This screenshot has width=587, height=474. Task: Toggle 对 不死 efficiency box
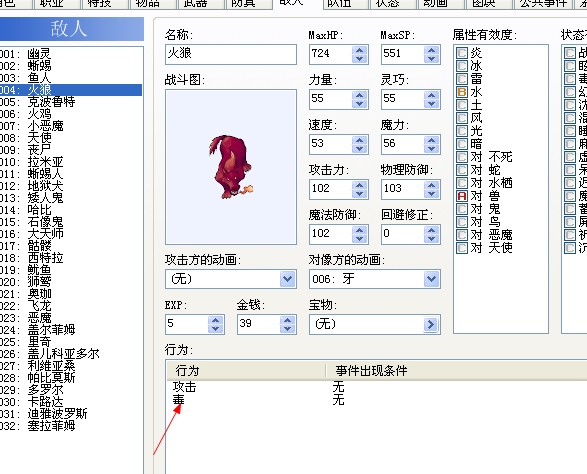click(462, 157)
